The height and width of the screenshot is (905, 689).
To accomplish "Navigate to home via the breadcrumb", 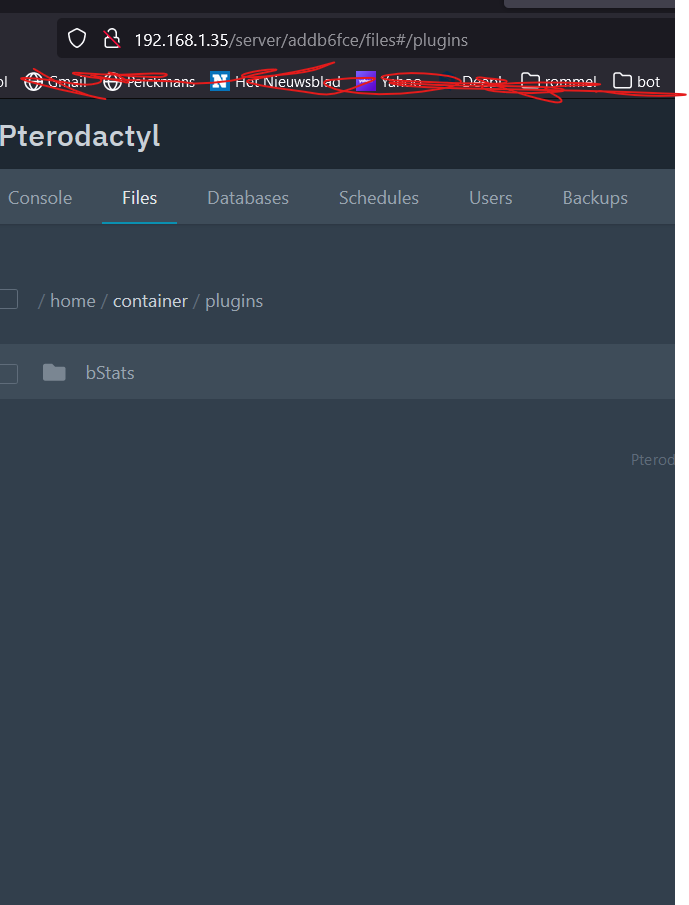I will pos(72,300).
